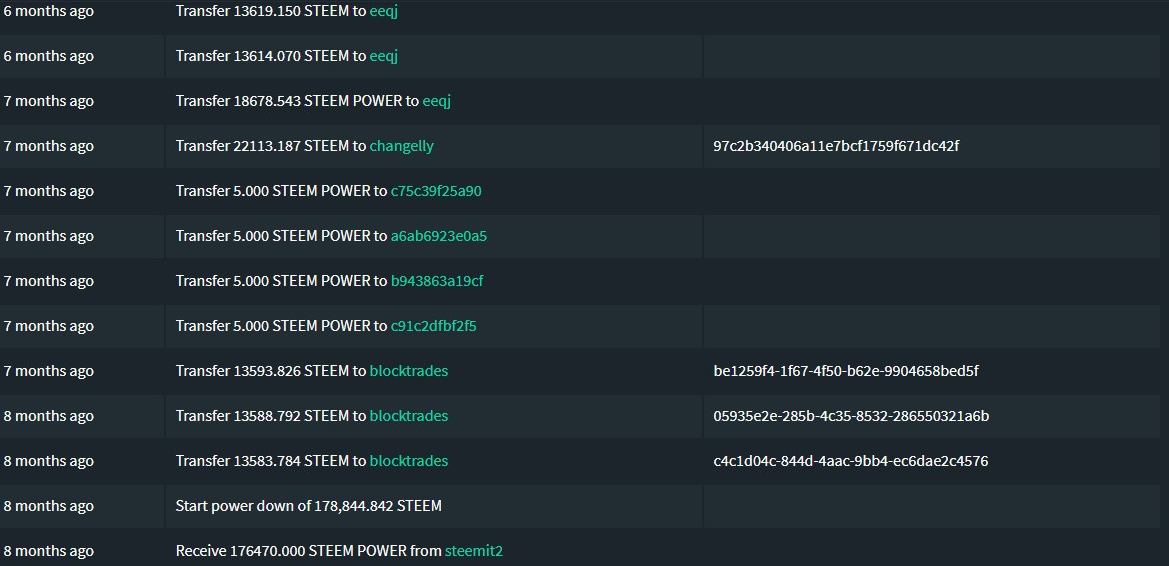
Task: Click 'Transfer 5.000 STEEM POWER to' before c91c2dfbf2f5
Action: pos(282,326)
